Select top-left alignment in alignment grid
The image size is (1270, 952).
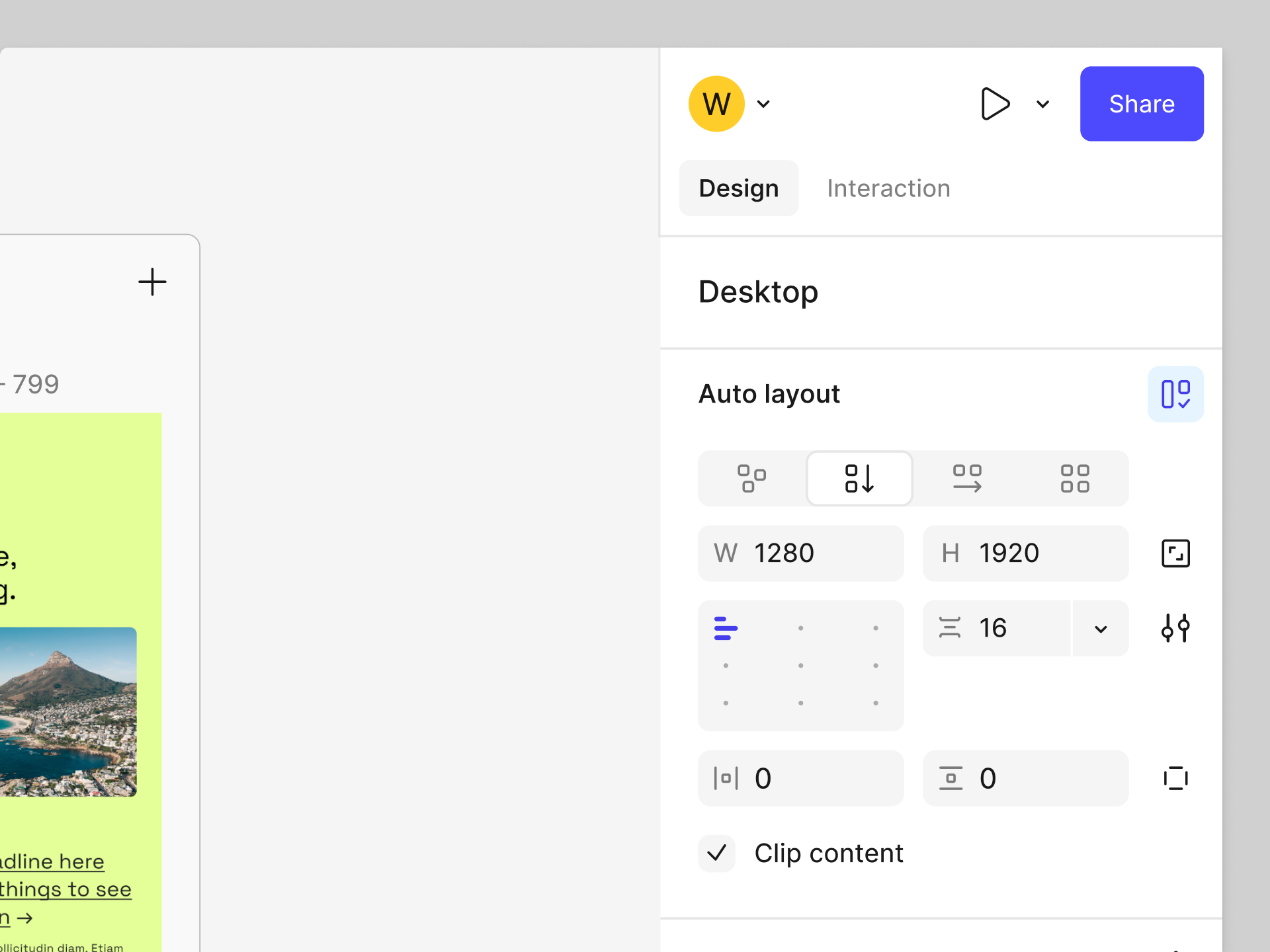[x=726, y=628]
